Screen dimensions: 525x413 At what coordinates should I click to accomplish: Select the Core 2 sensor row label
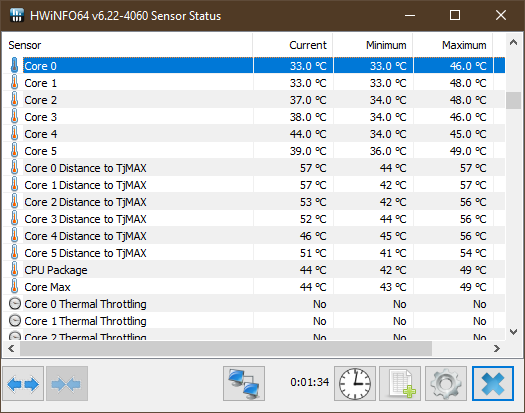(x=41, y=100)
